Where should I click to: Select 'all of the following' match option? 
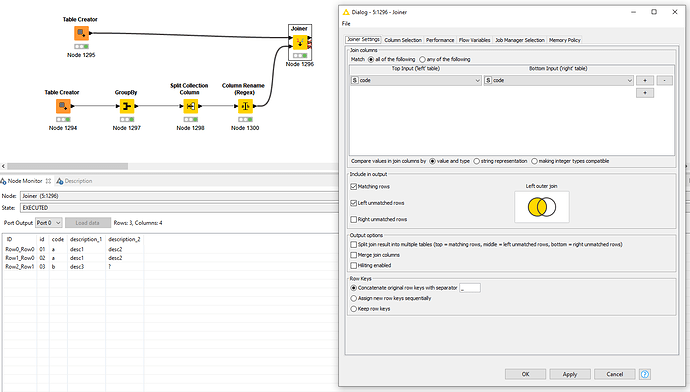371,59
